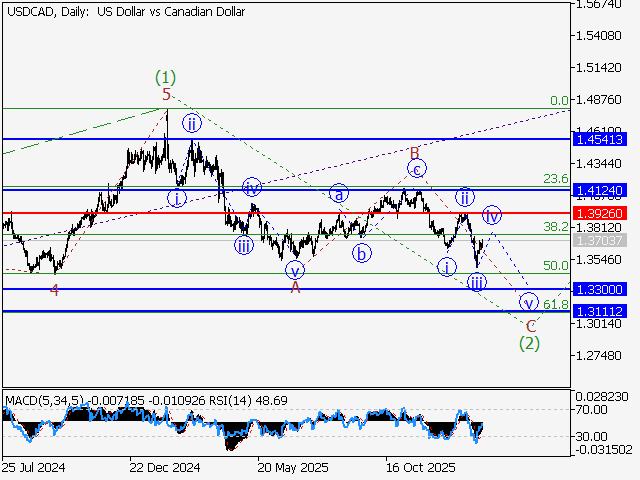Click the 30.00 RSI level label
The image size is (640, 480).
pos(591,436)
